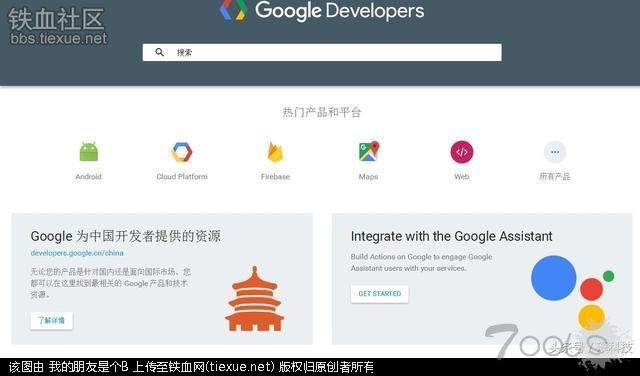Click the Cloud Platform label

coord(182,177)
